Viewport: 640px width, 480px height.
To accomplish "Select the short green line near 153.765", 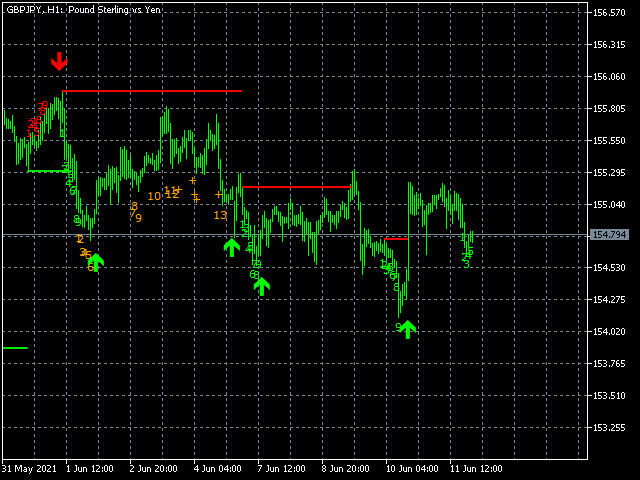I will [15, 348].
